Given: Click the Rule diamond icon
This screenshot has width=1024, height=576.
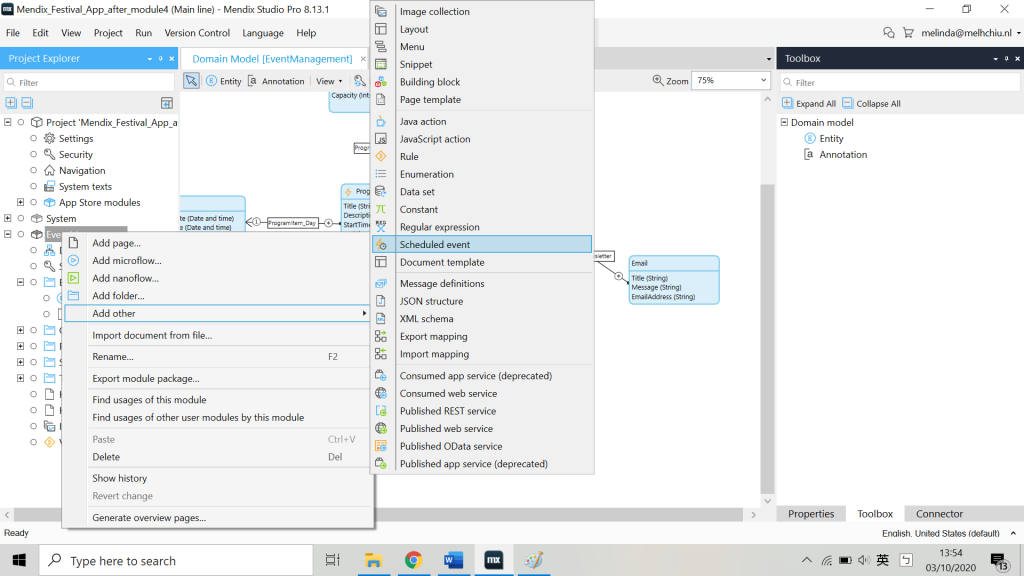Looking at the screenshot, I should point(381,157).
